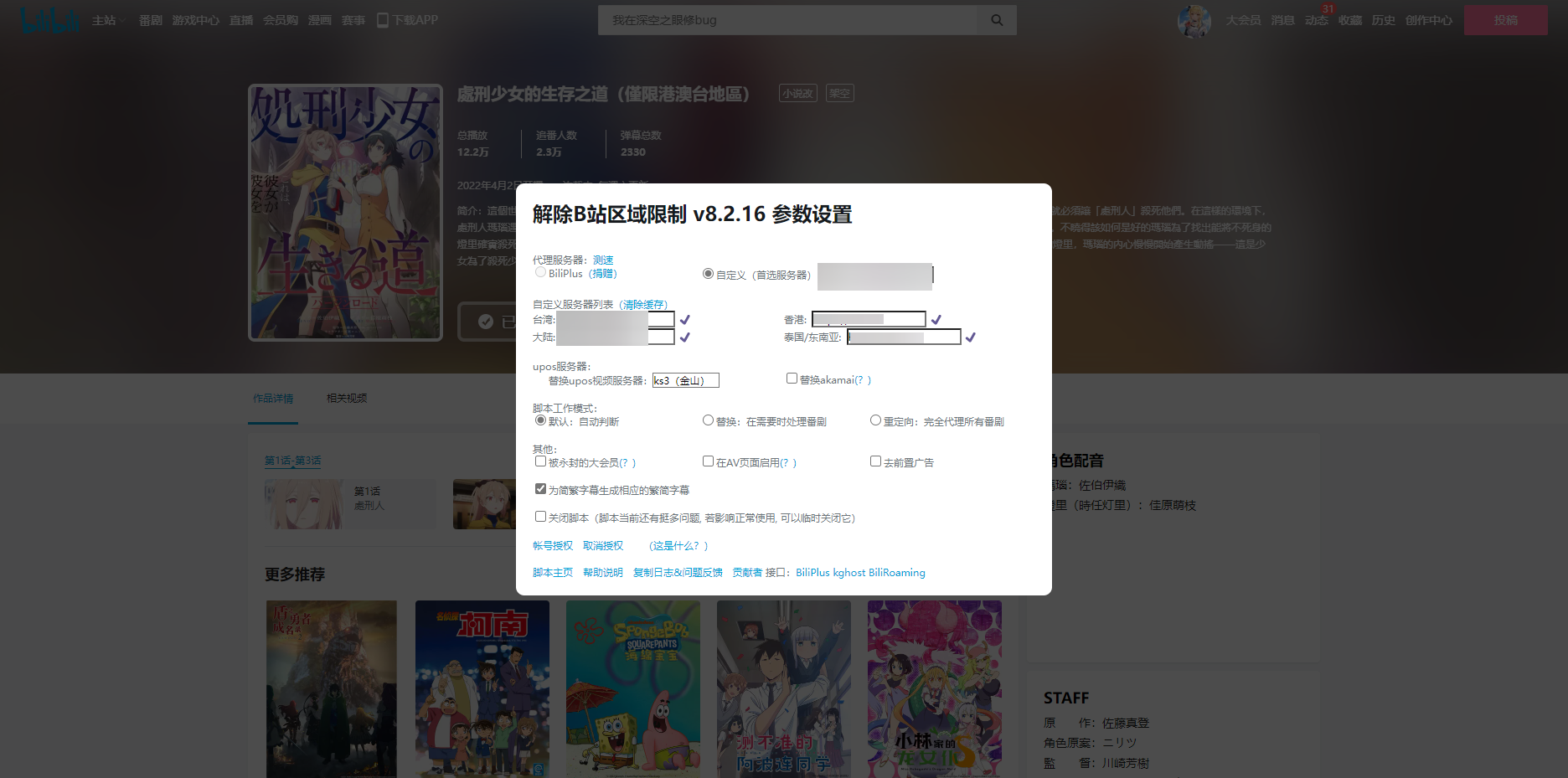The height and width of the screenshot is (778, 1568).
Task: Click the search magnifier icon
Action: [997, 20]
